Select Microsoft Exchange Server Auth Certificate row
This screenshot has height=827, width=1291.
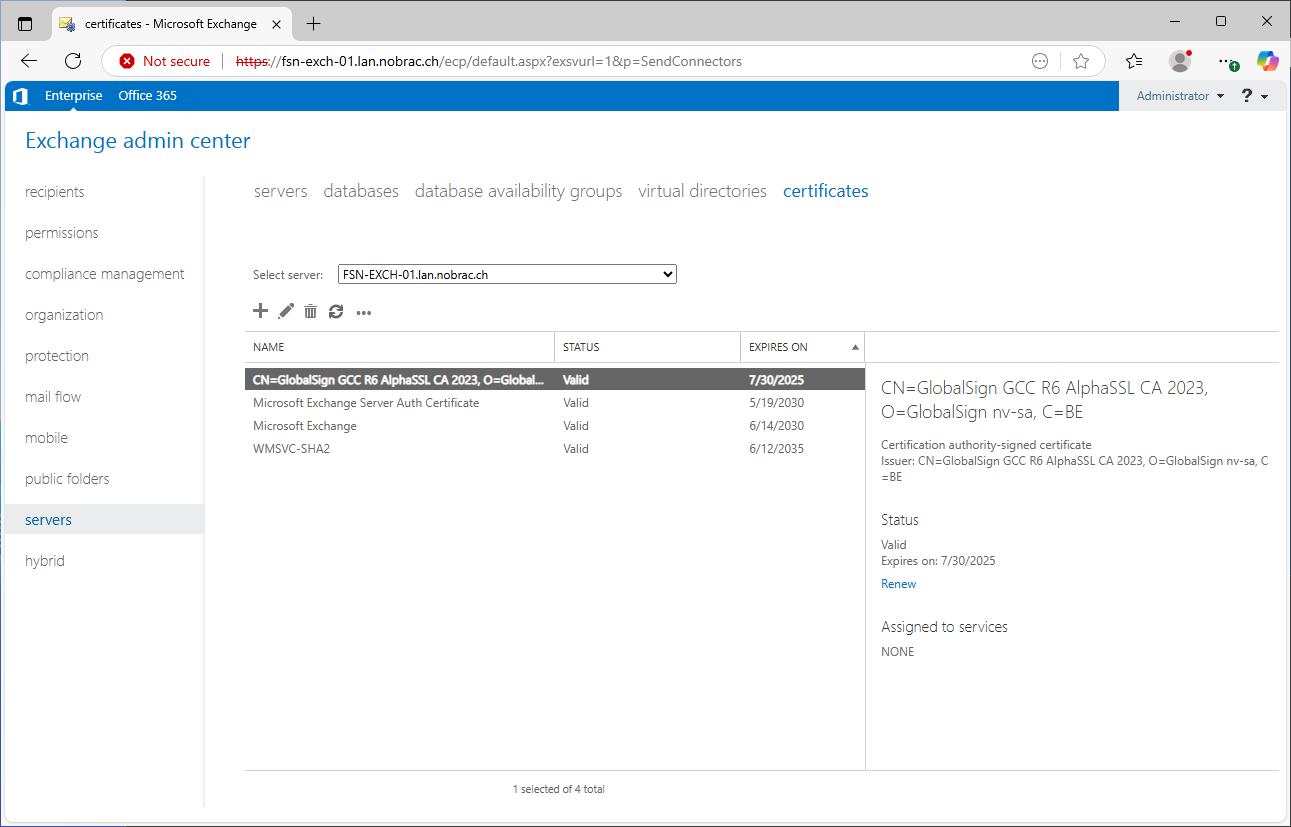coord(555,403)
